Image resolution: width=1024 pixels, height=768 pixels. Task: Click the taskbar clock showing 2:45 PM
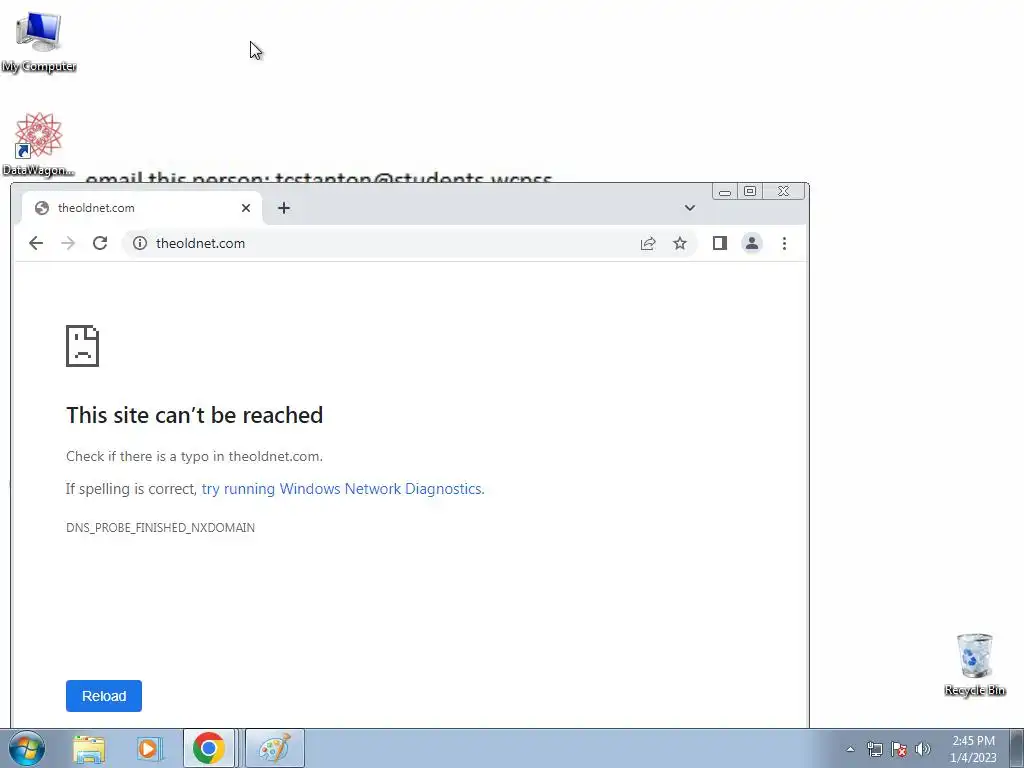pyautogui.click(x=973, y=749)
